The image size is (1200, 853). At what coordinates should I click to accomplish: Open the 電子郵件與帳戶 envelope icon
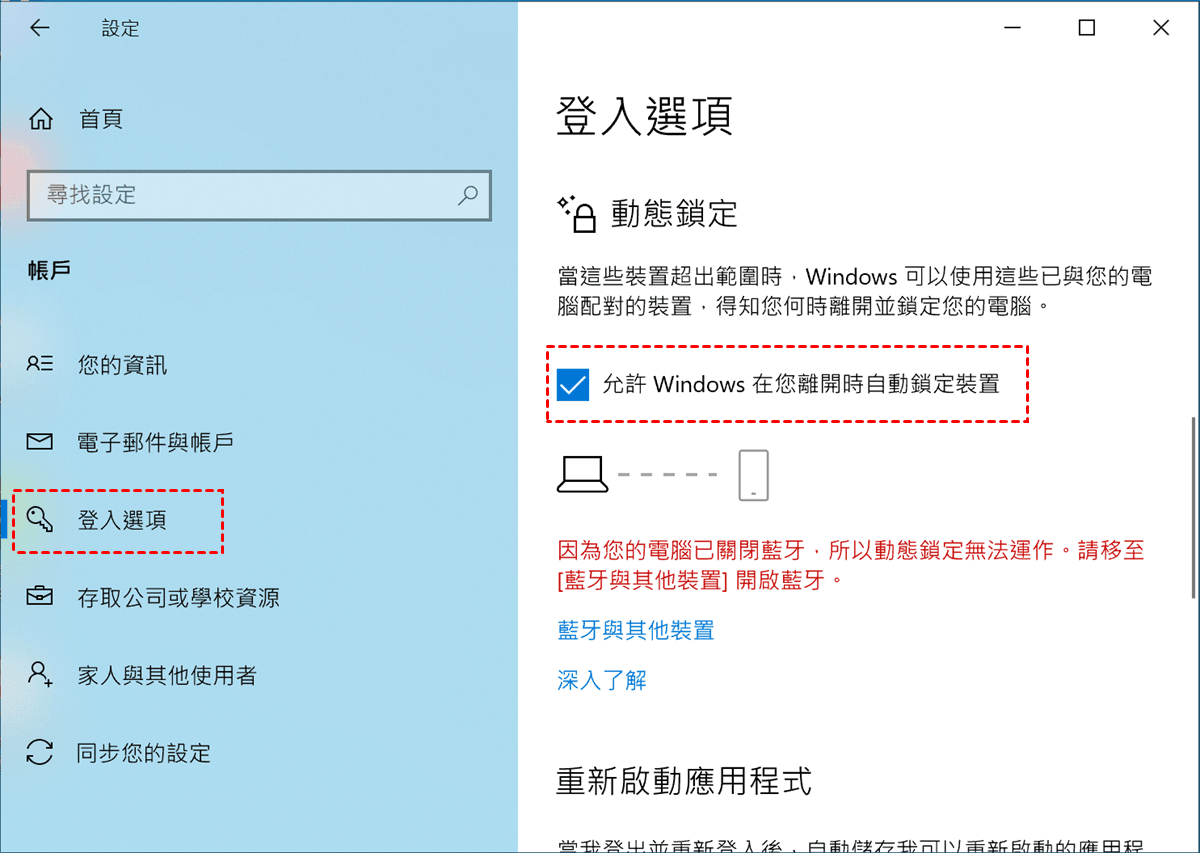click(40, 441)
